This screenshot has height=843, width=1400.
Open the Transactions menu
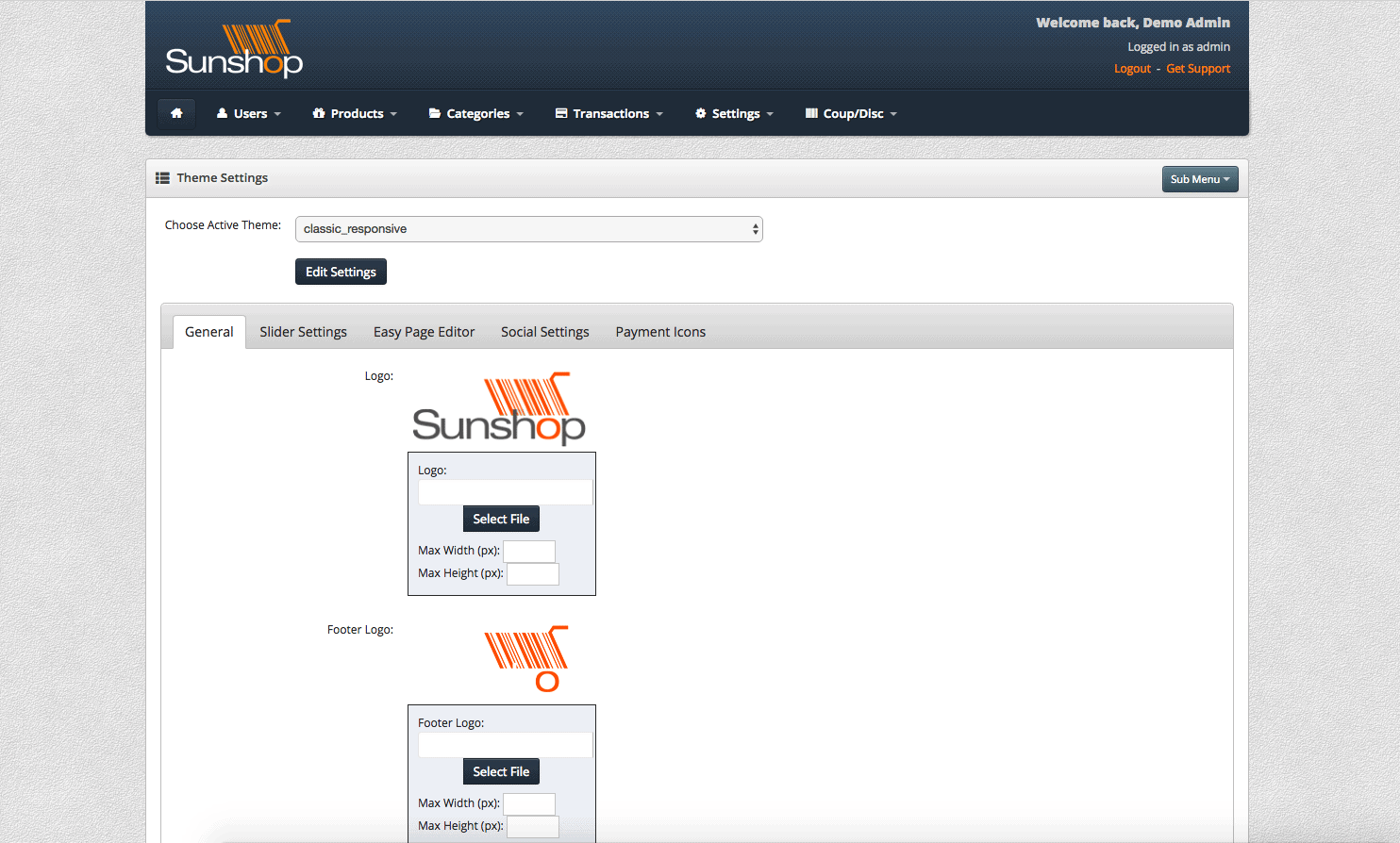[609, 113]
